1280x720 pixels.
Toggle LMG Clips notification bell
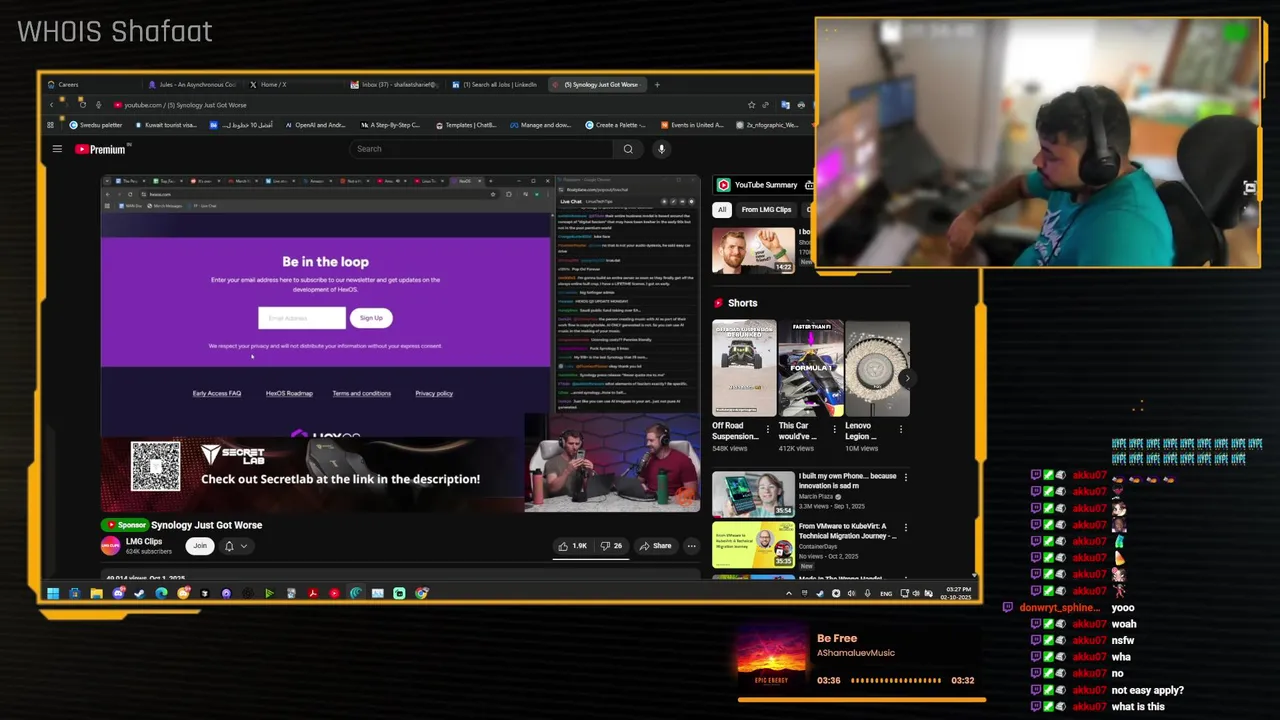point(229,546)
